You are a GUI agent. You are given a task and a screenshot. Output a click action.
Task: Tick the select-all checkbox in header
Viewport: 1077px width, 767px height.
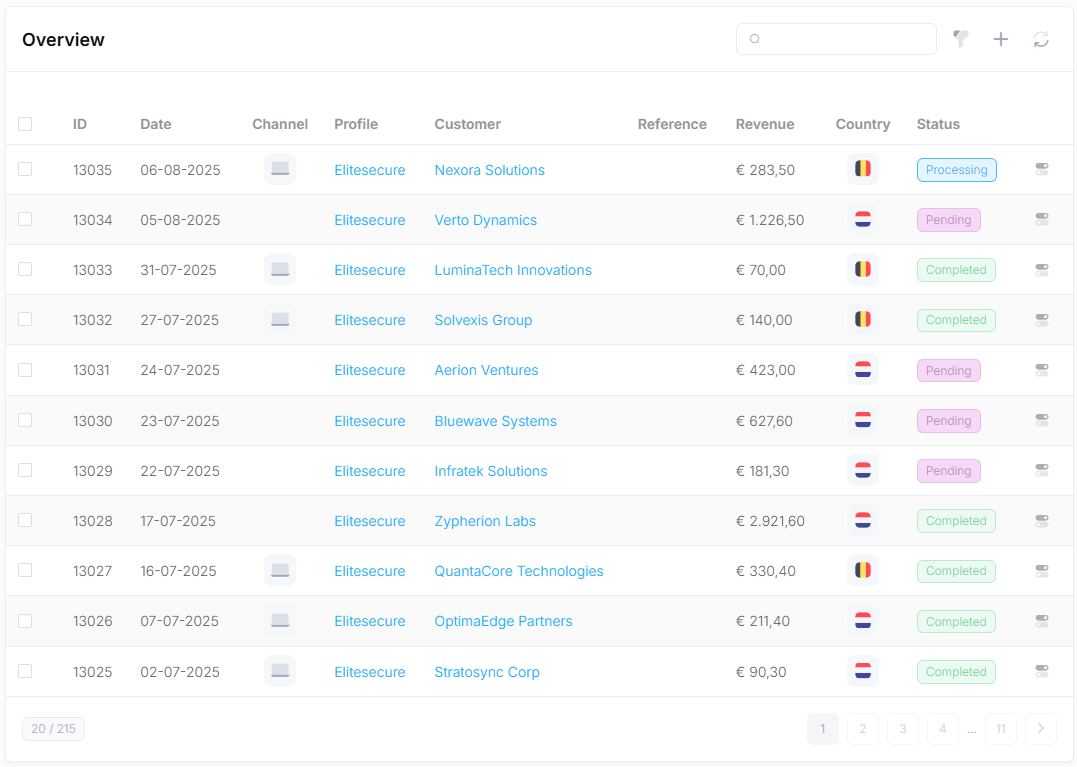25,124
